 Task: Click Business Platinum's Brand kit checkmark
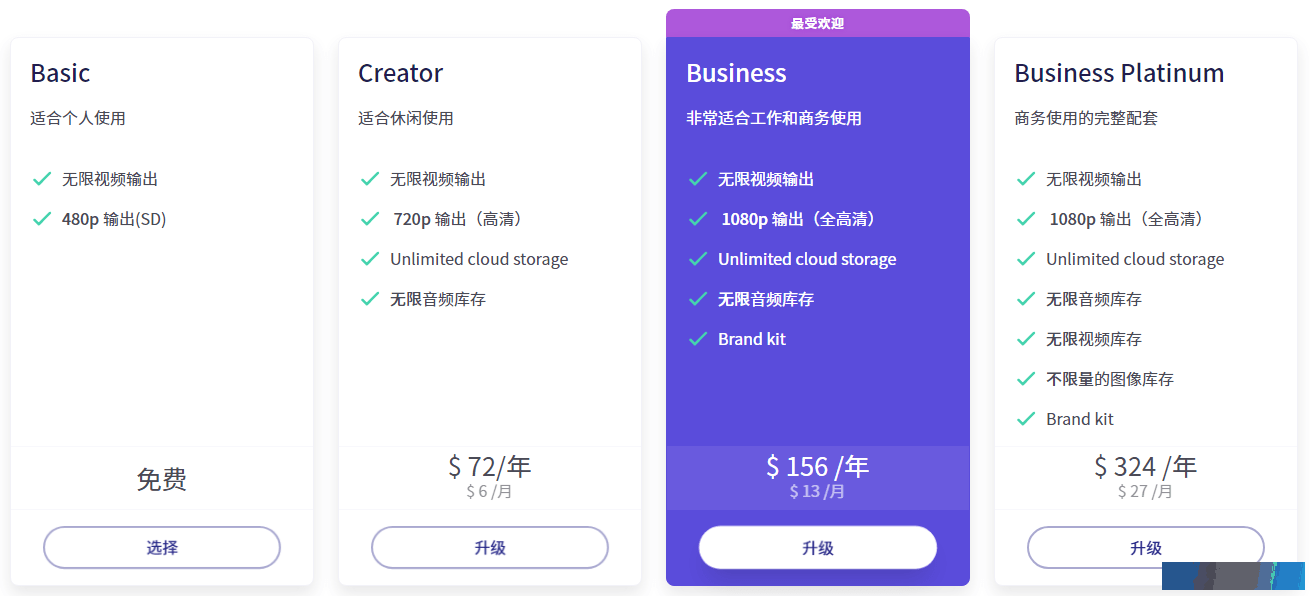(1026, 419)
